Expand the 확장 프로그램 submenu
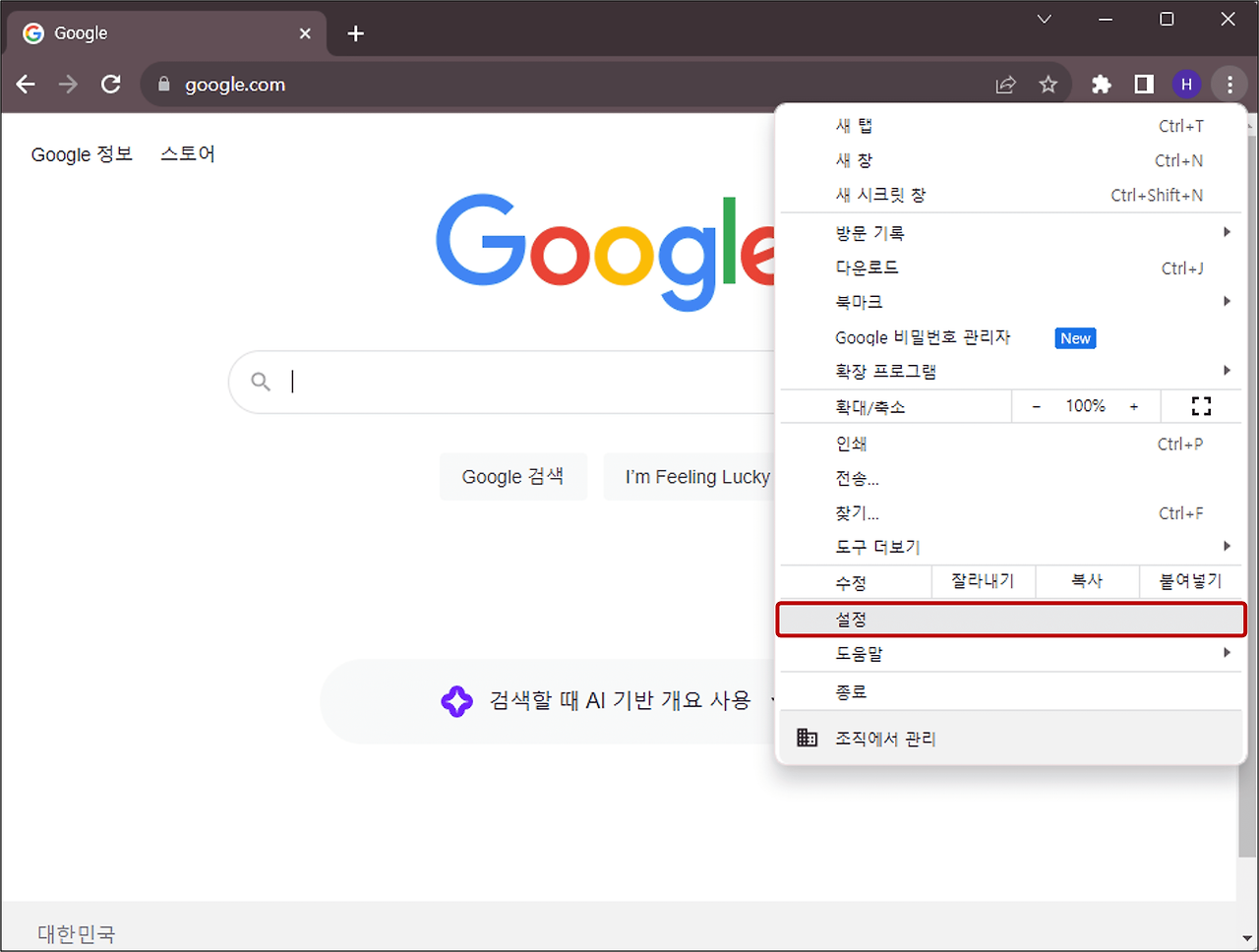This screenshot has height=952, width=1259. (x=1011, y=371)
